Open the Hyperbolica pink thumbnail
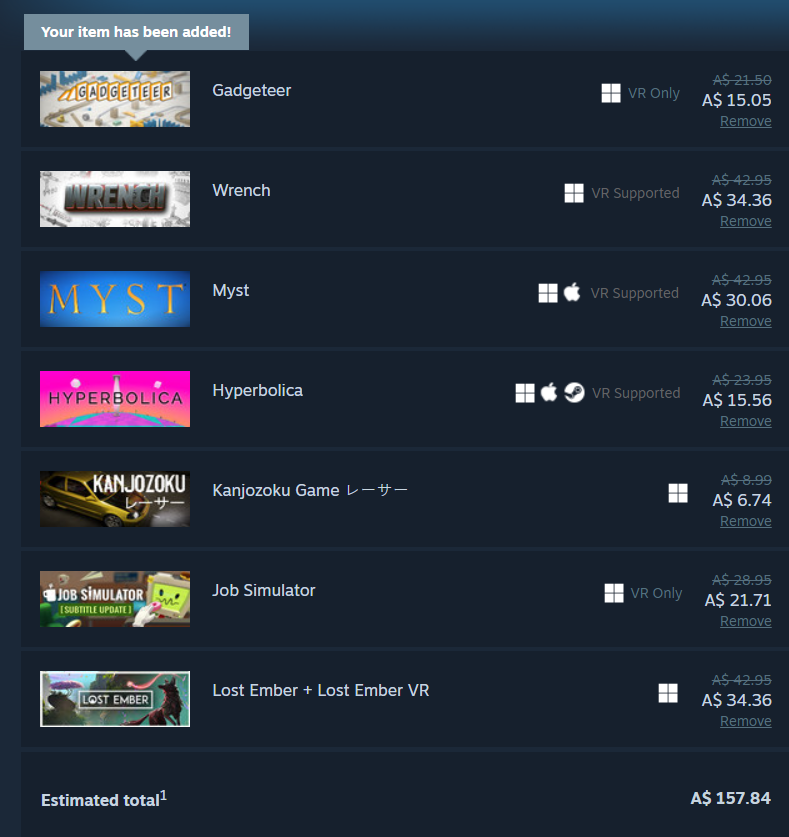The height and width of the screenshot is (837, 789). coord(115,399)
